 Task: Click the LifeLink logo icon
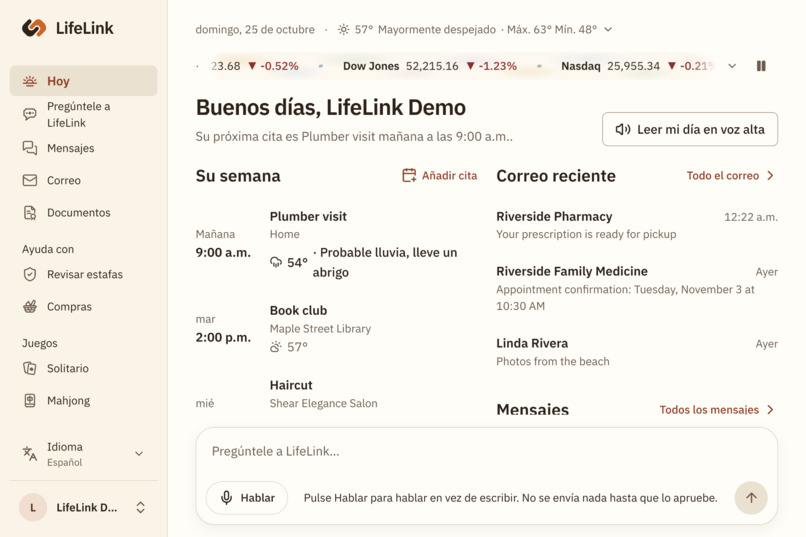coord(34,28)
